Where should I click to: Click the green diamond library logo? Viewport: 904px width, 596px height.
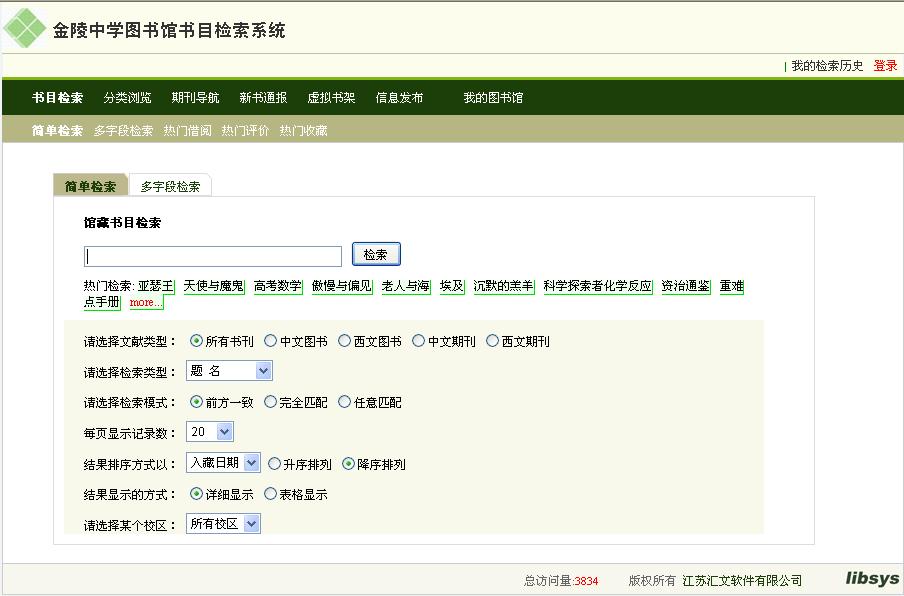click(x=24, y=28)
